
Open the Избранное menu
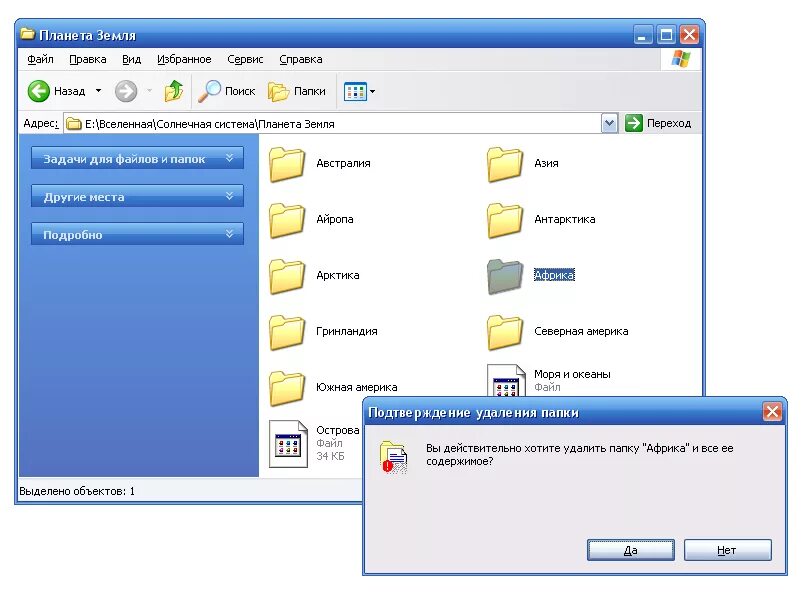coord(184,59)
